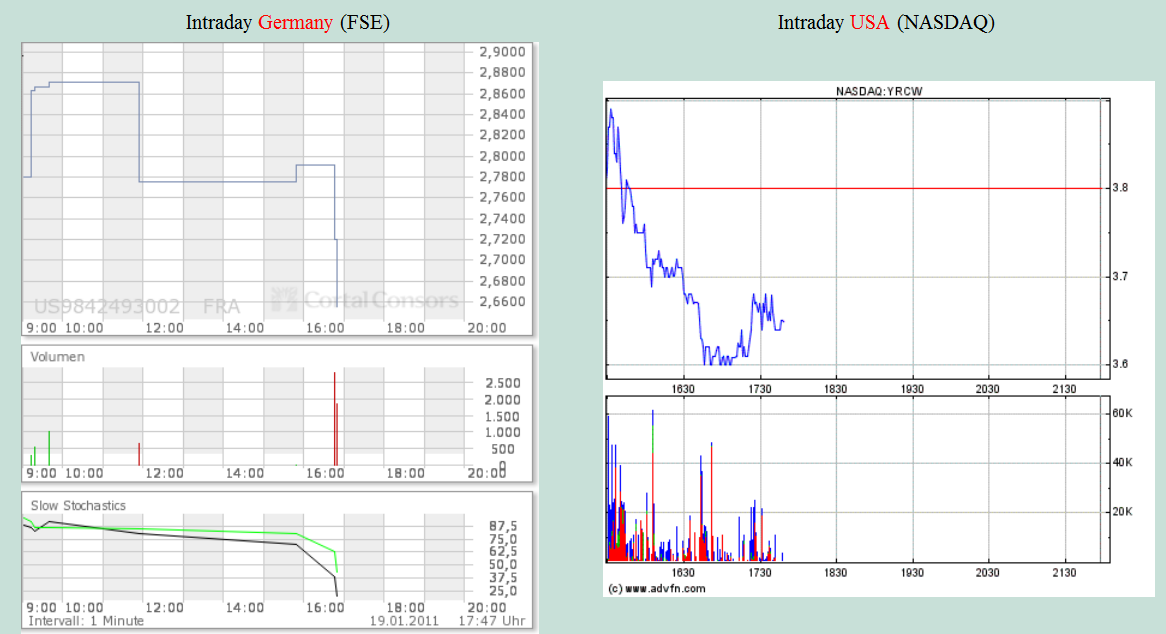Viewport: 1166px width, 634px height.
Task: Select the 1.500 volume axis value
Action: [503, 417]
